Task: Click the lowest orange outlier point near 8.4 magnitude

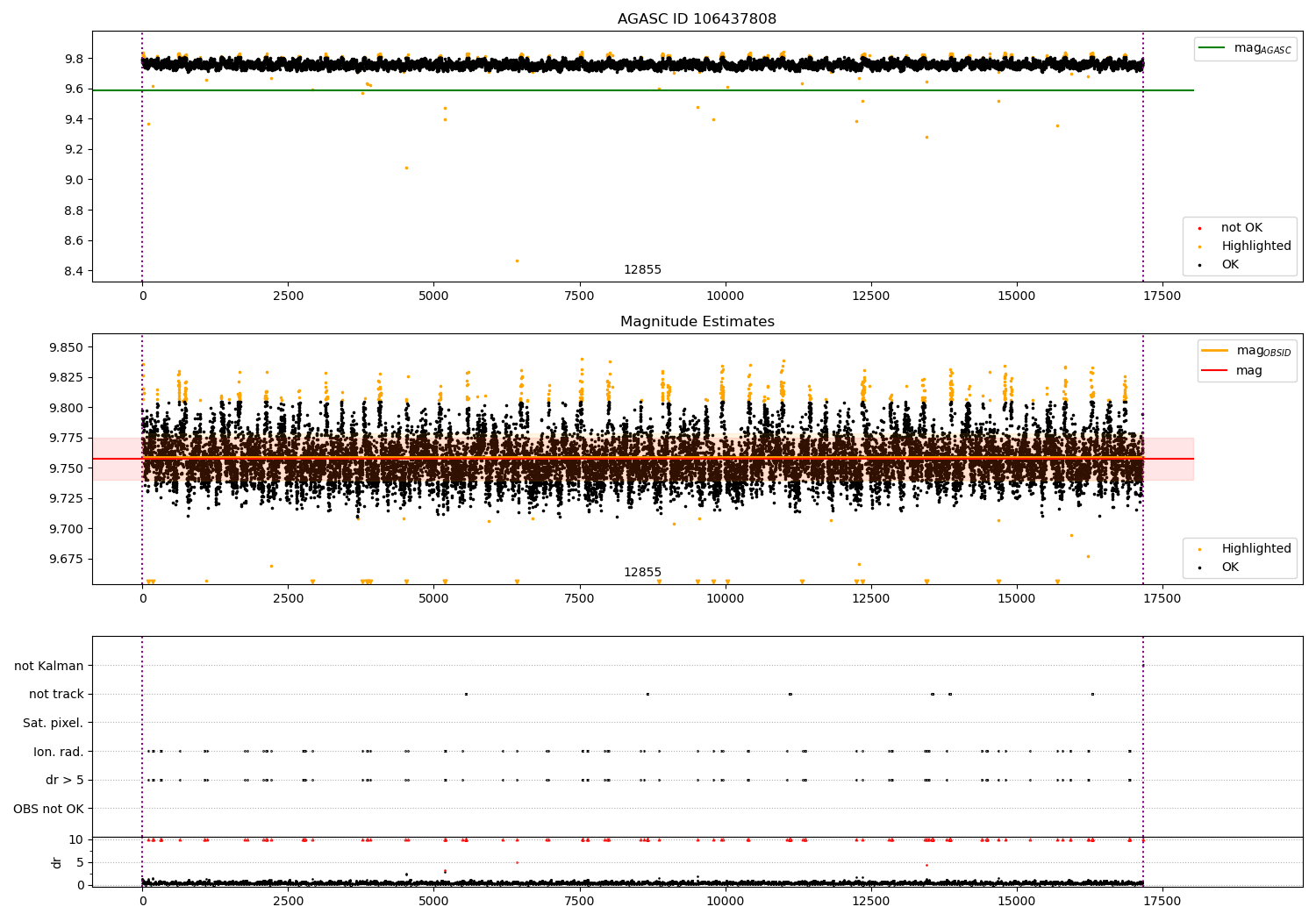Action: pos(517,261)
